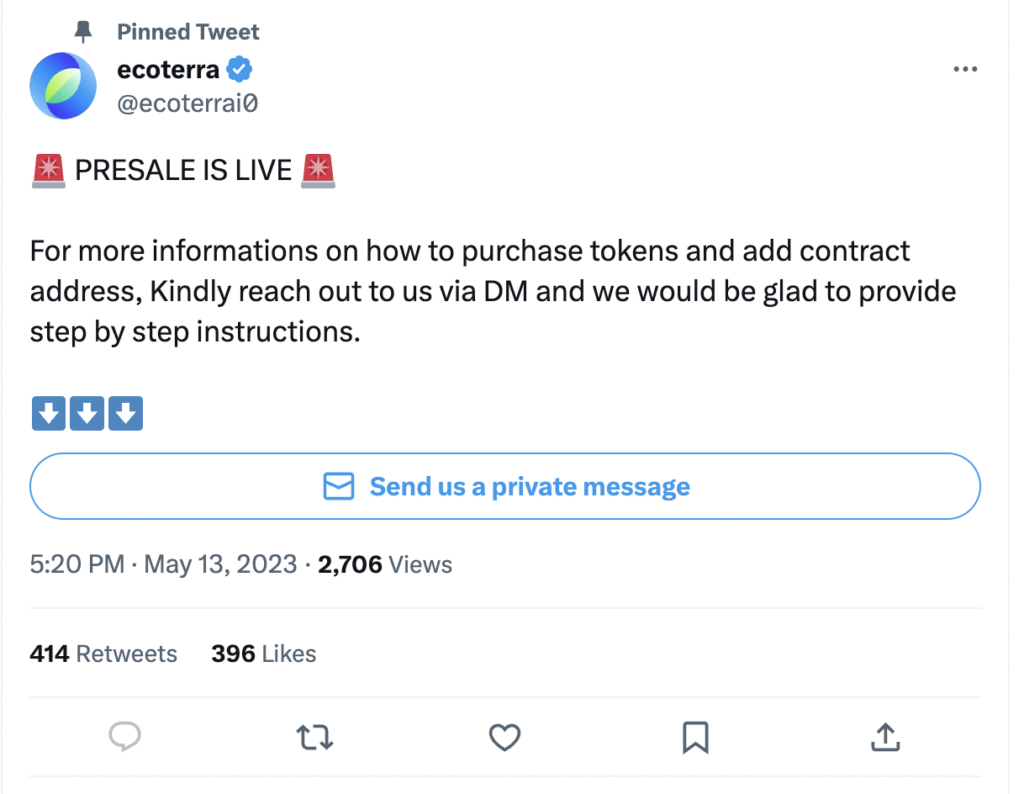
Task: Click the blue verified badge
Action: pos(241,70)
